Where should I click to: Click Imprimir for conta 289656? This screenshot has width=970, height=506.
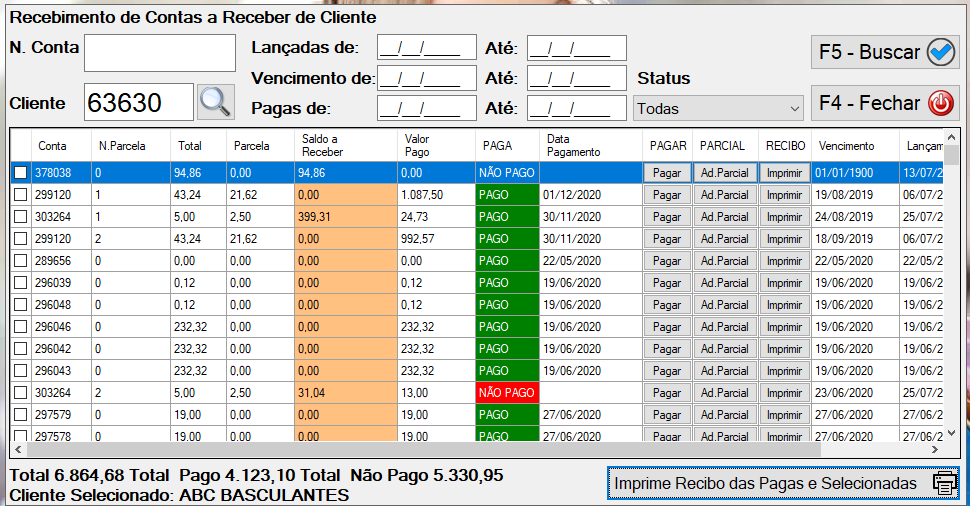coord(784,261)
